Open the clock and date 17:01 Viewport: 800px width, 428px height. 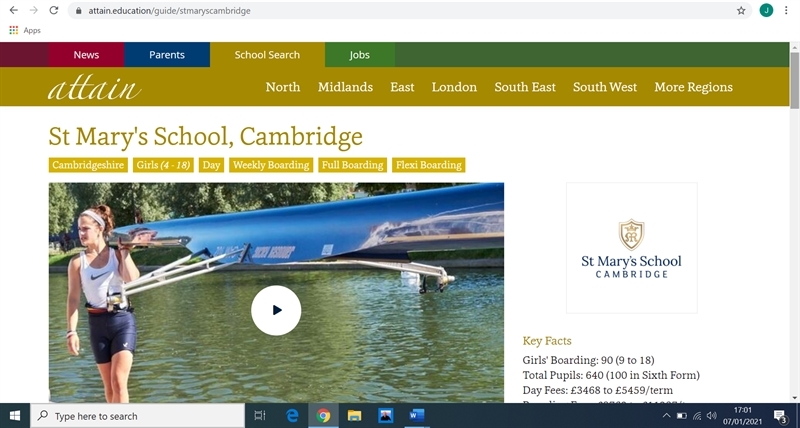coord(742,416)
